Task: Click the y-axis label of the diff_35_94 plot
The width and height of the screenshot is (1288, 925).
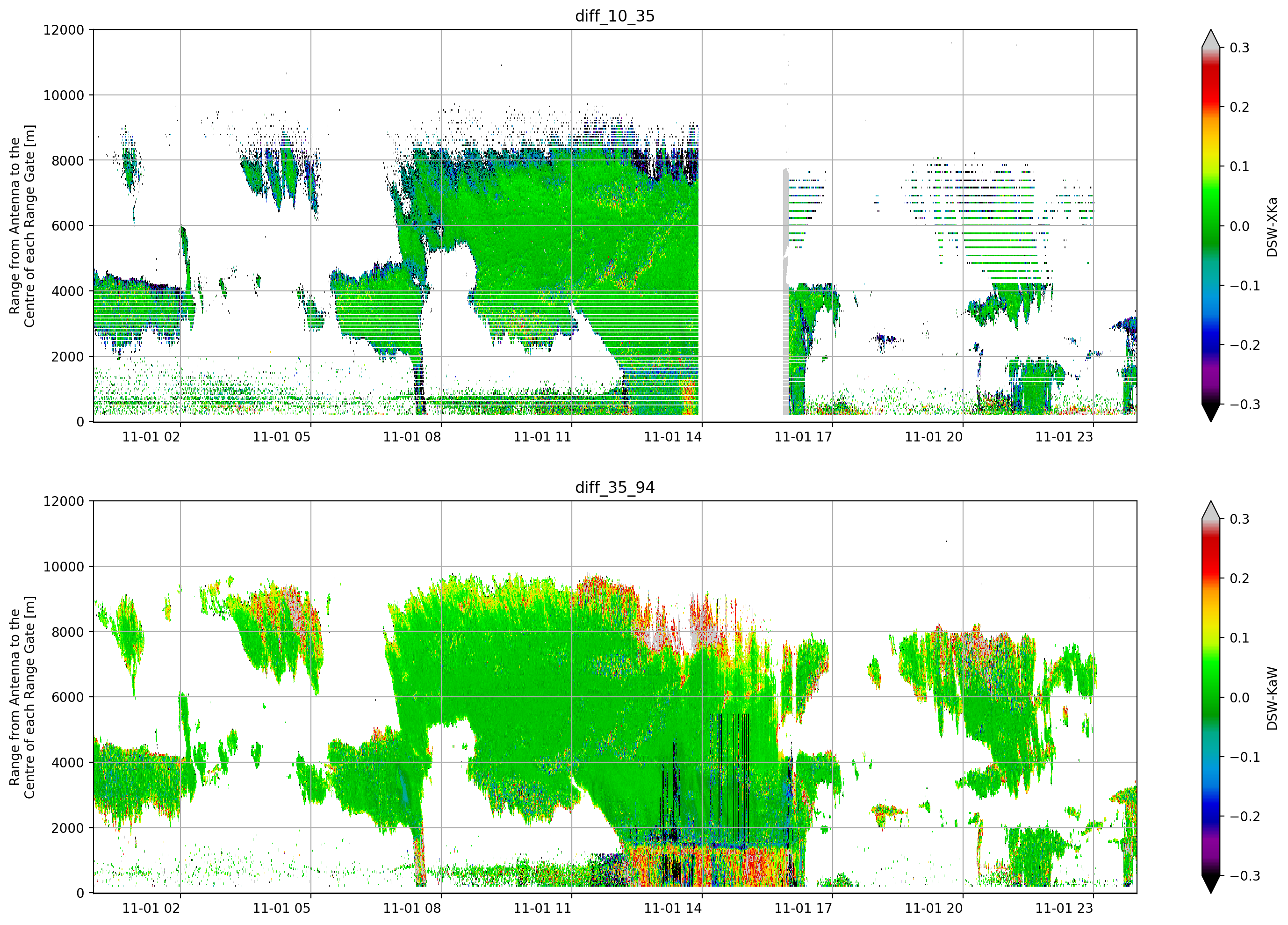Action: click(22, 697)
